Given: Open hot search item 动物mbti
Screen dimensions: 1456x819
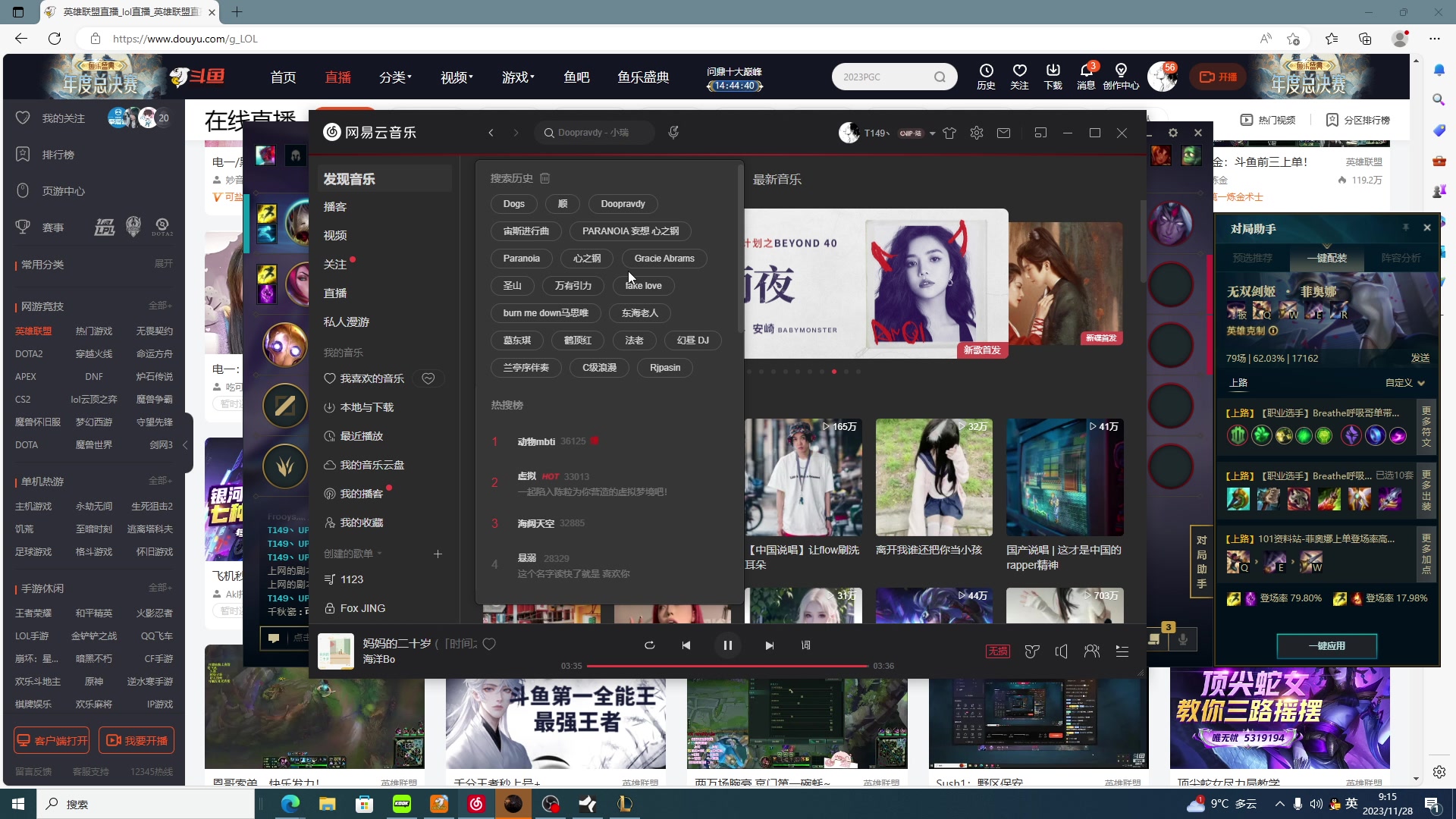Looking at the screenshot, I should click(536, 441).
